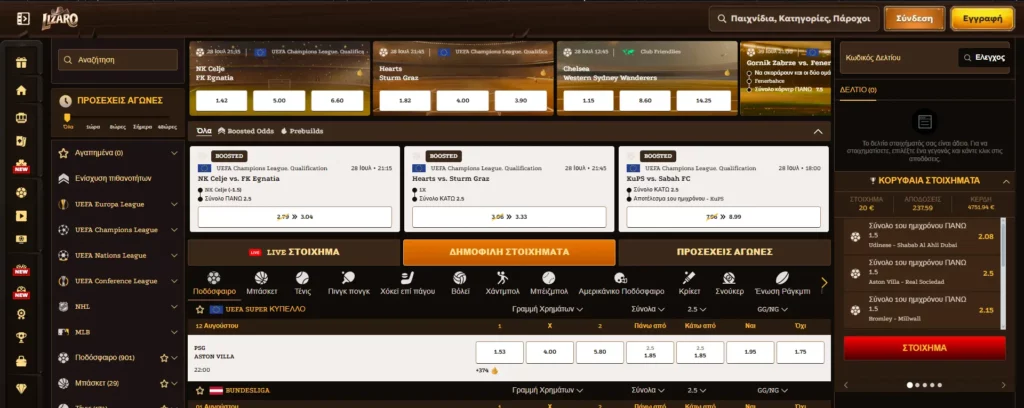Favorite the UEFA Super Κύπελλο league star
The width and height of the screenshot is (1024, 408).
200,309
